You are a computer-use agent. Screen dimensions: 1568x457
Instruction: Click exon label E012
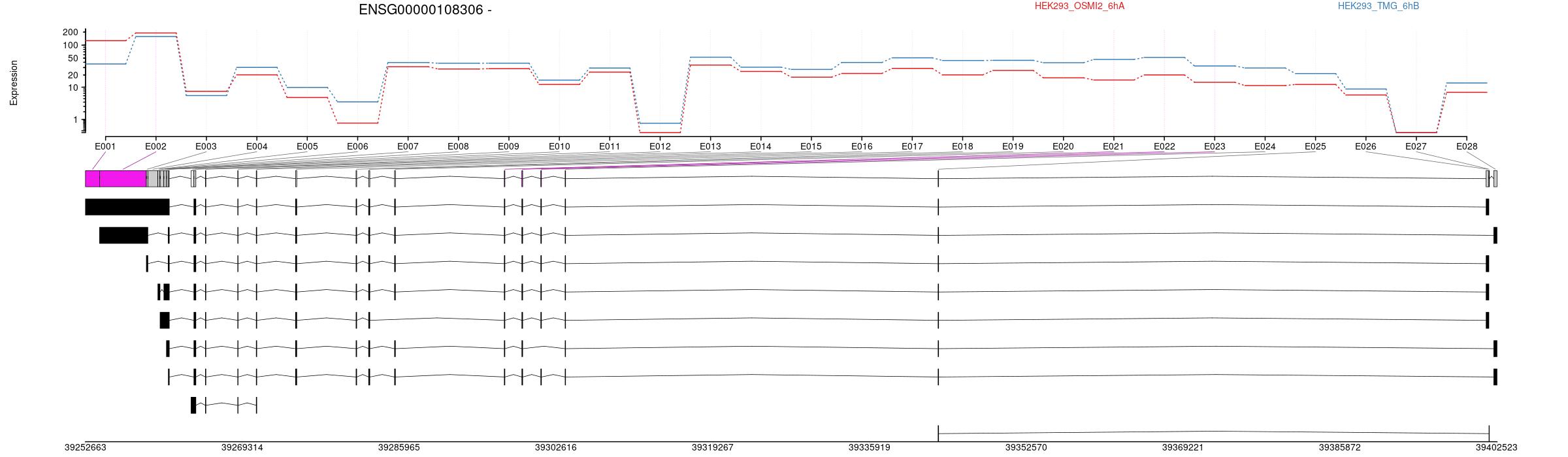point(660,147)
